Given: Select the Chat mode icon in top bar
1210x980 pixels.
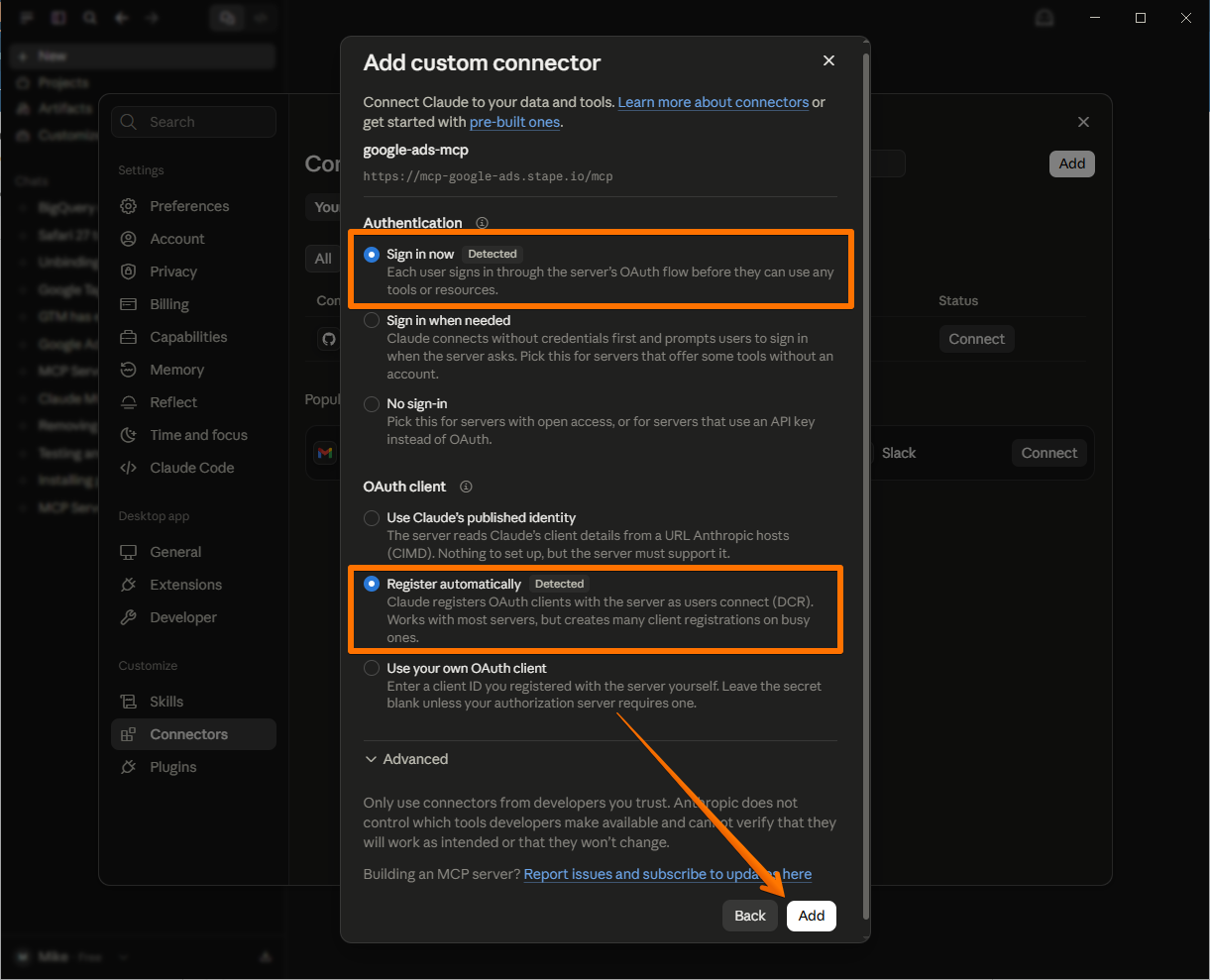Looking at the screenshot, I should pyautogui.click(x=228, y=18).
